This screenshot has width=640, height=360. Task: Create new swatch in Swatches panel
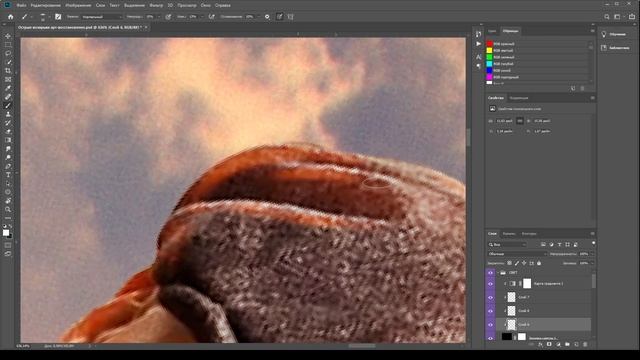[573, 88]
